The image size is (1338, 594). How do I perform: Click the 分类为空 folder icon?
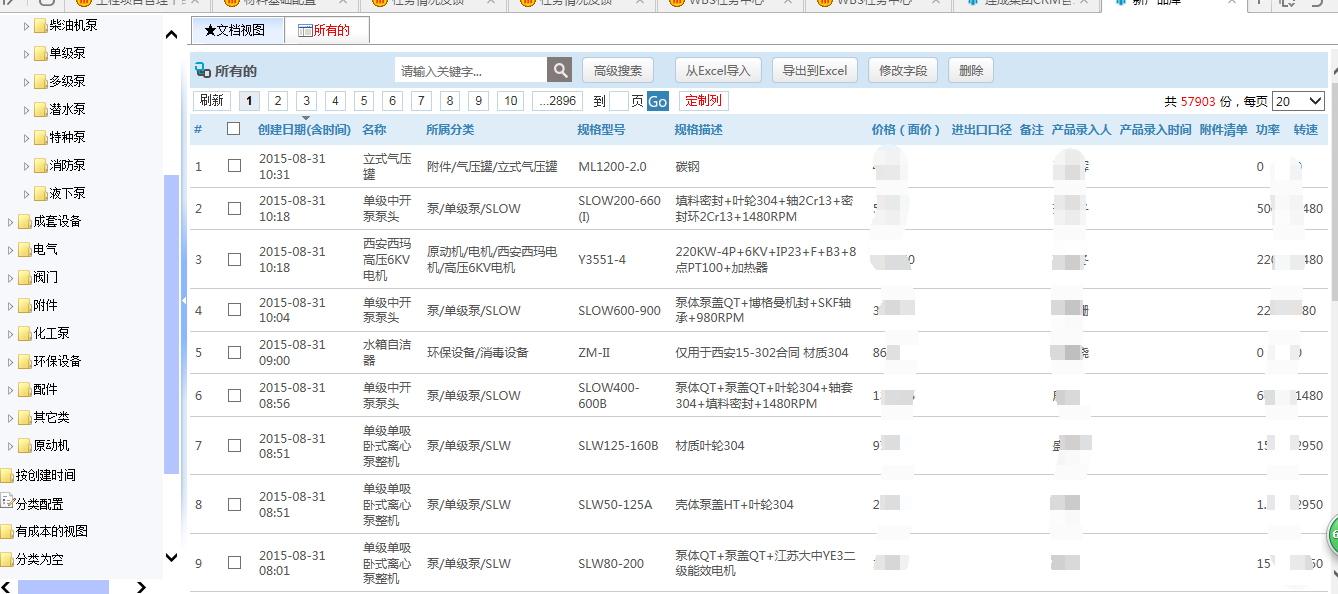[7, 559]
